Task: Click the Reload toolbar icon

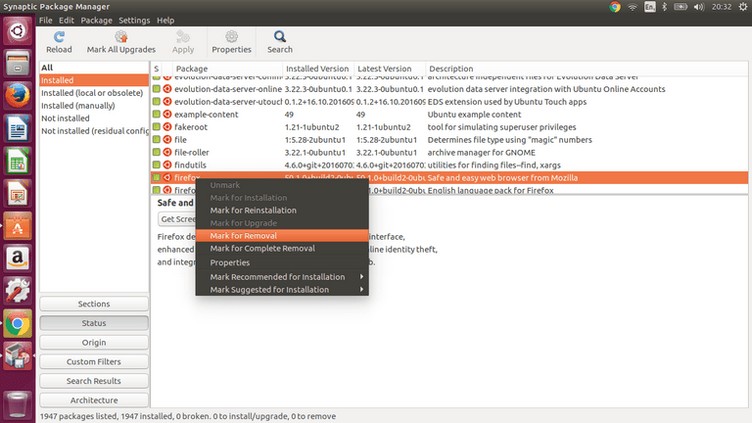Action: pyautogui.click(x=59, y=37)
